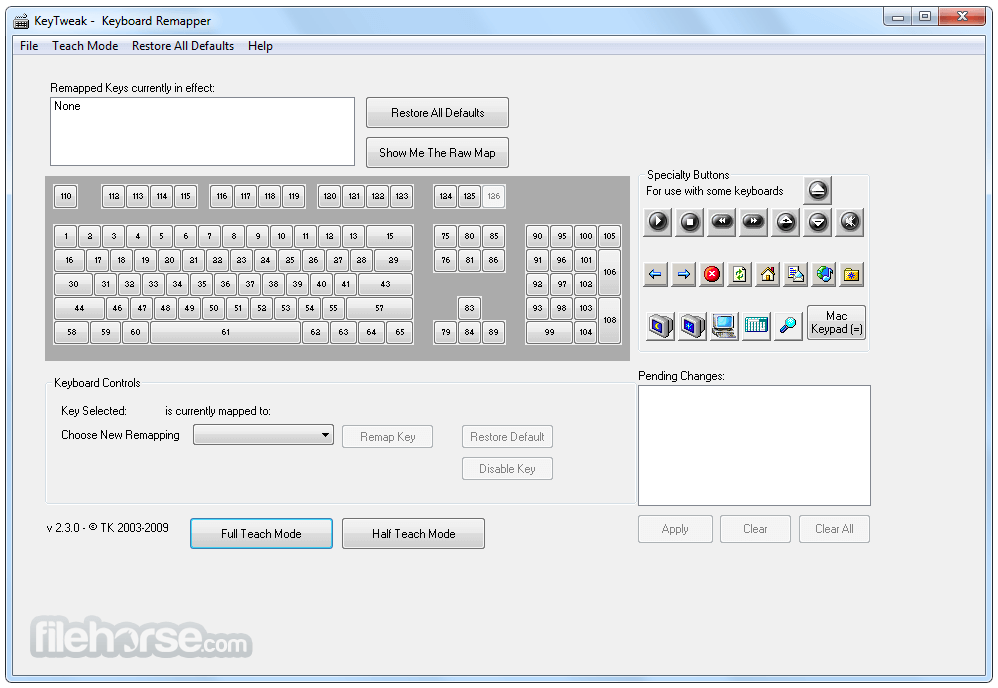Select the browser Refresh icon

click(x=740, y=275)
